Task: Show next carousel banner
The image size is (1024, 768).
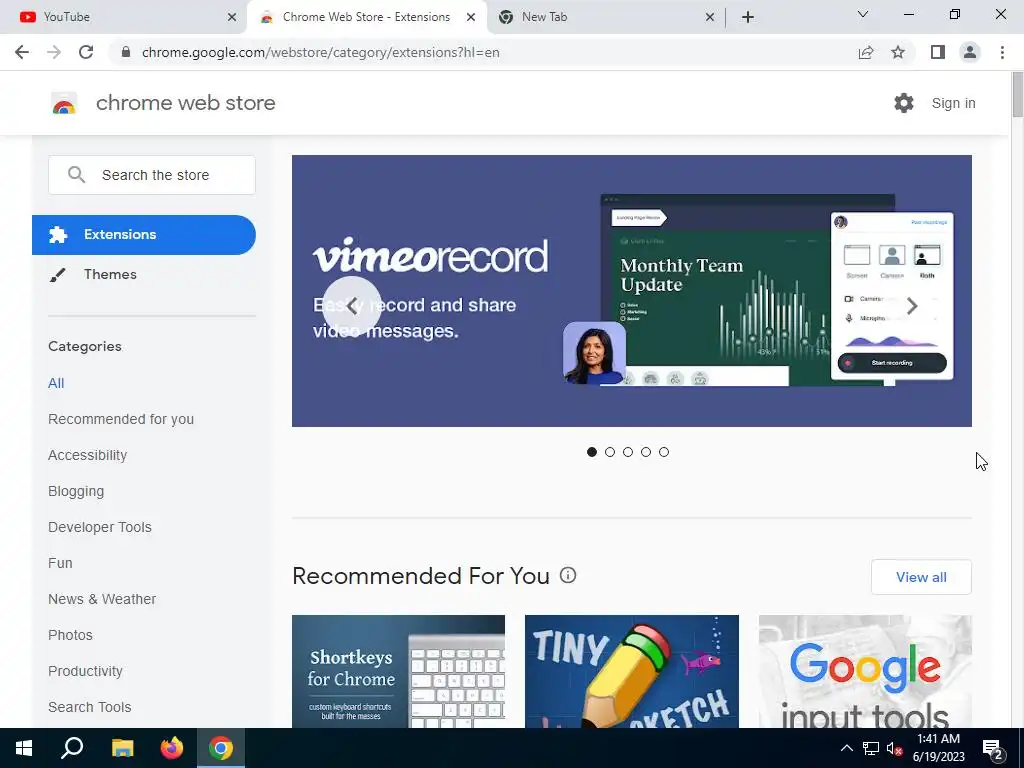Action: [912, 306]
